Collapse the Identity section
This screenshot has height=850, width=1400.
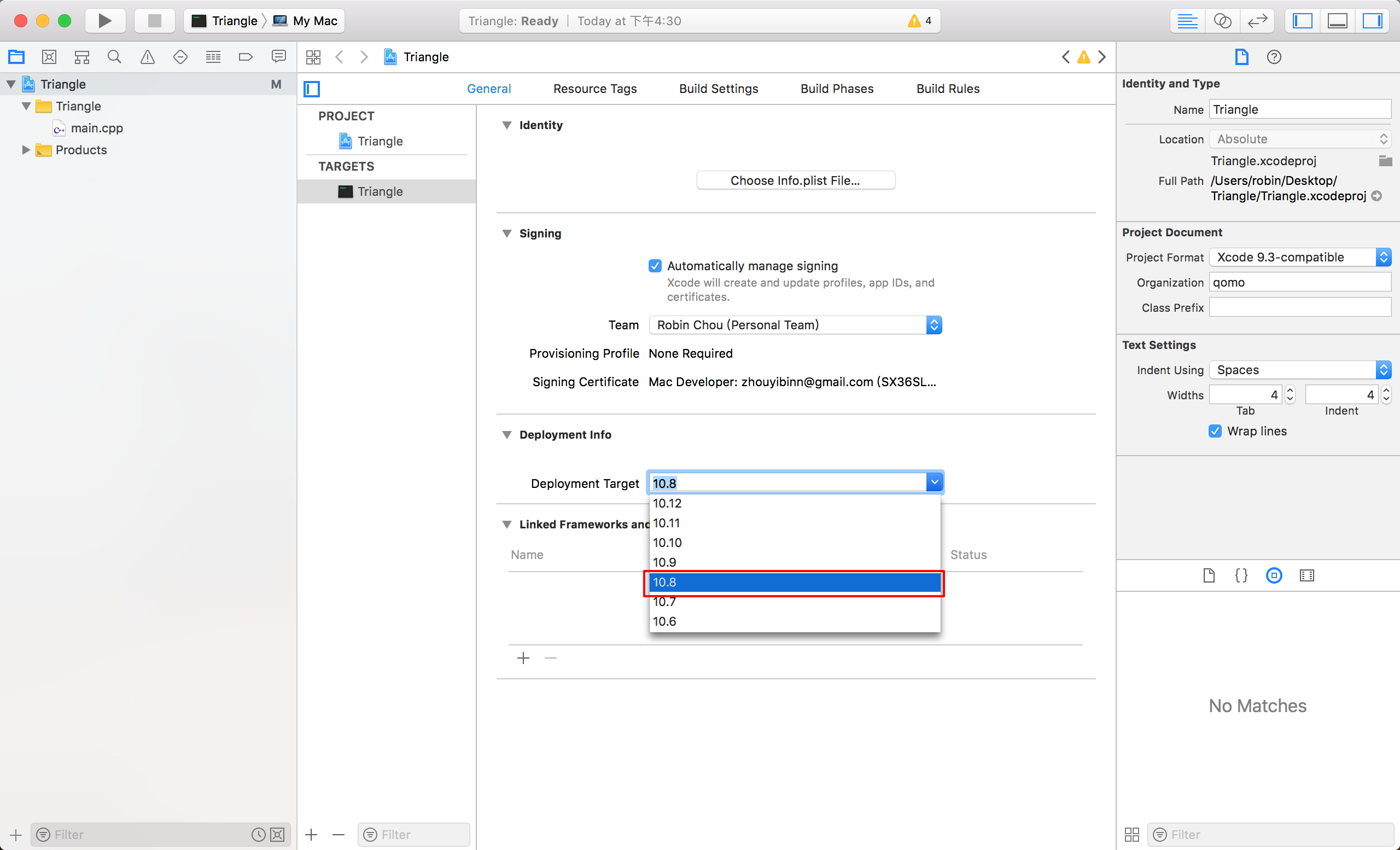(507, 125)
